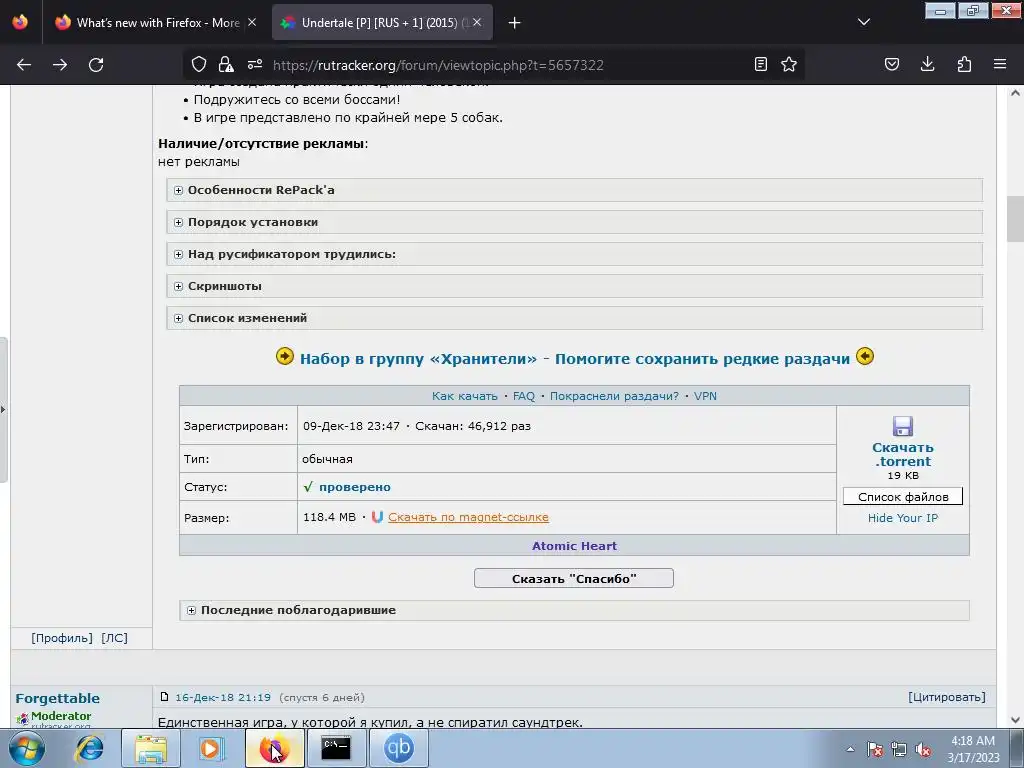Open Покраснели раздачи? link
The height and width of the screenshot is (768, 1024).
(x=614, y=396)
